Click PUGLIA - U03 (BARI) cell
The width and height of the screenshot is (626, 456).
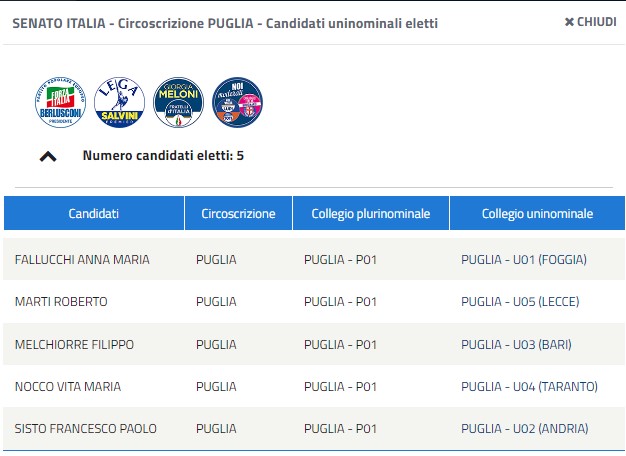(x=516, y=344)
